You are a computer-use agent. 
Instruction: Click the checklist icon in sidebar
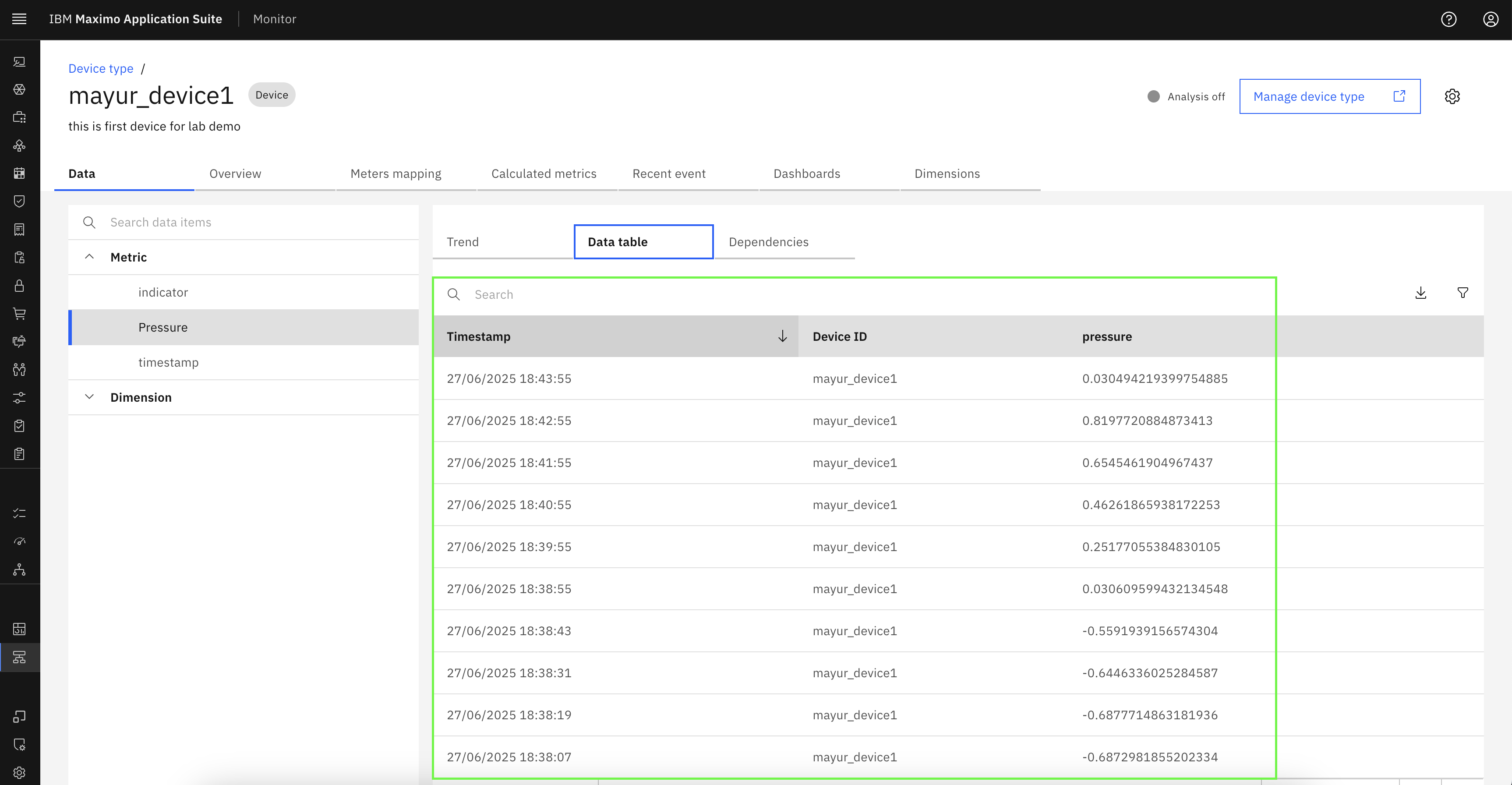tap(19, 513)
